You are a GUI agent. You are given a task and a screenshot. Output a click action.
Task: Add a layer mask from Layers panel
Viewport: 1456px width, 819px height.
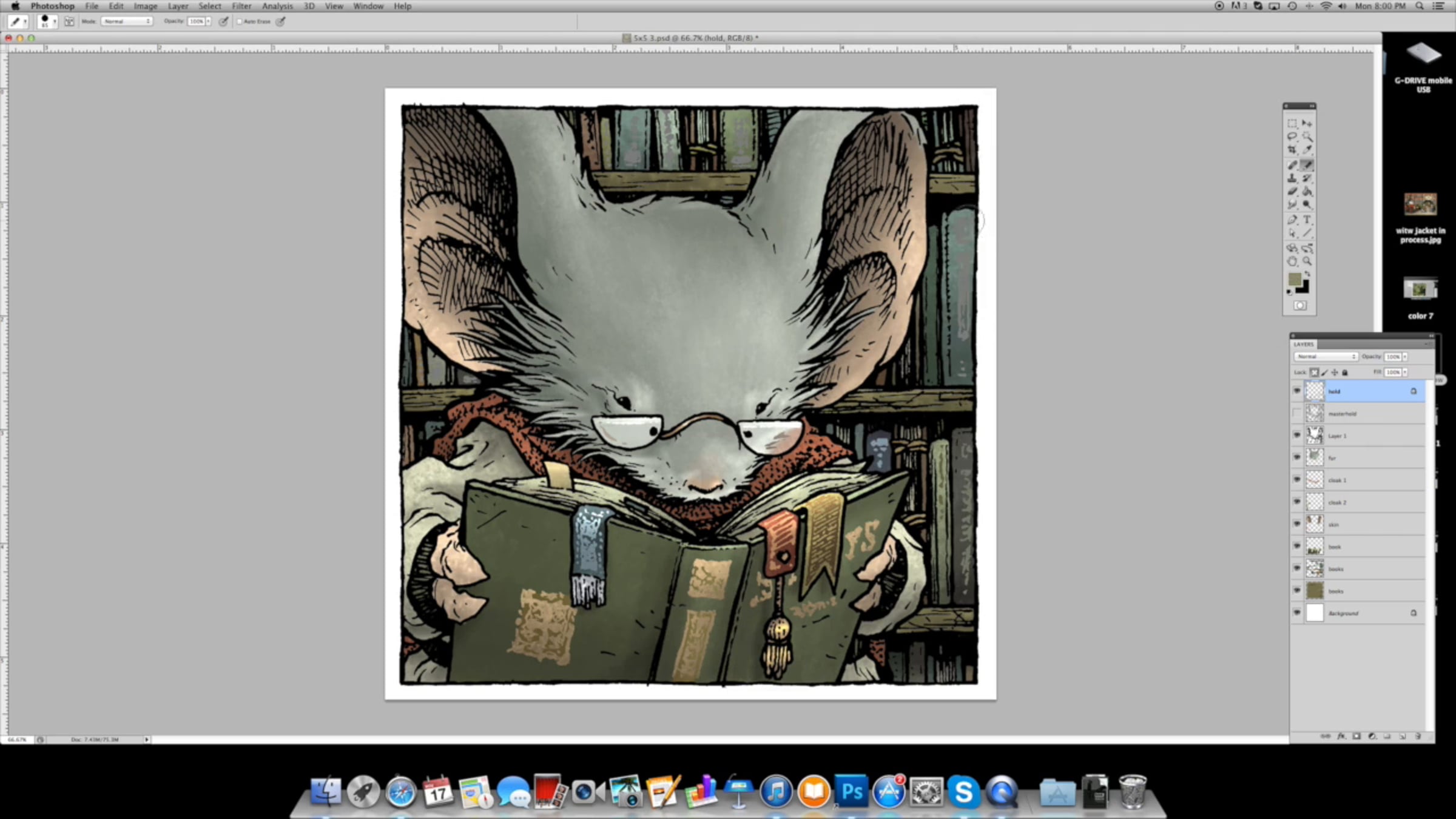1357,736
